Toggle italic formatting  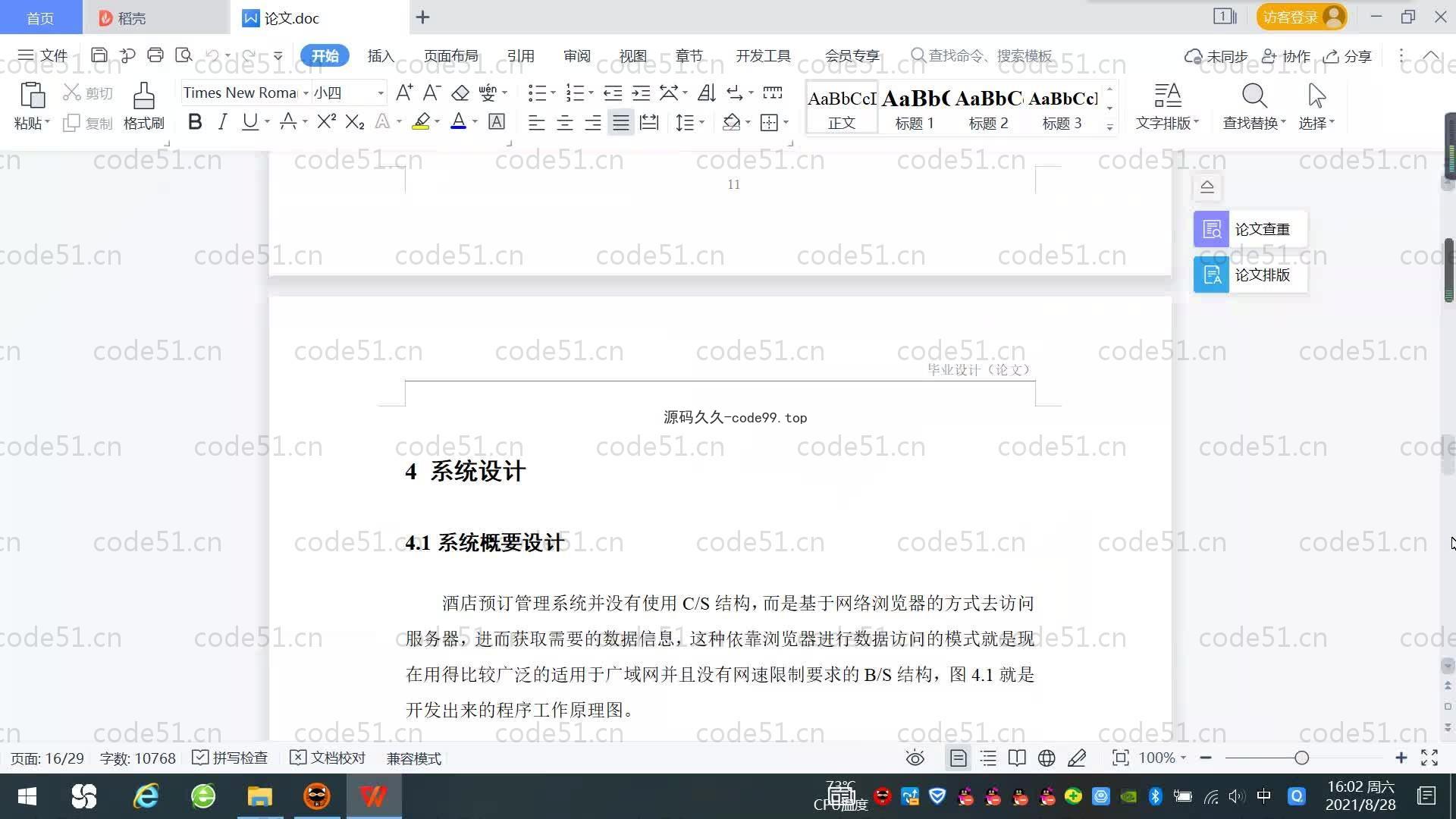point(222,121)
